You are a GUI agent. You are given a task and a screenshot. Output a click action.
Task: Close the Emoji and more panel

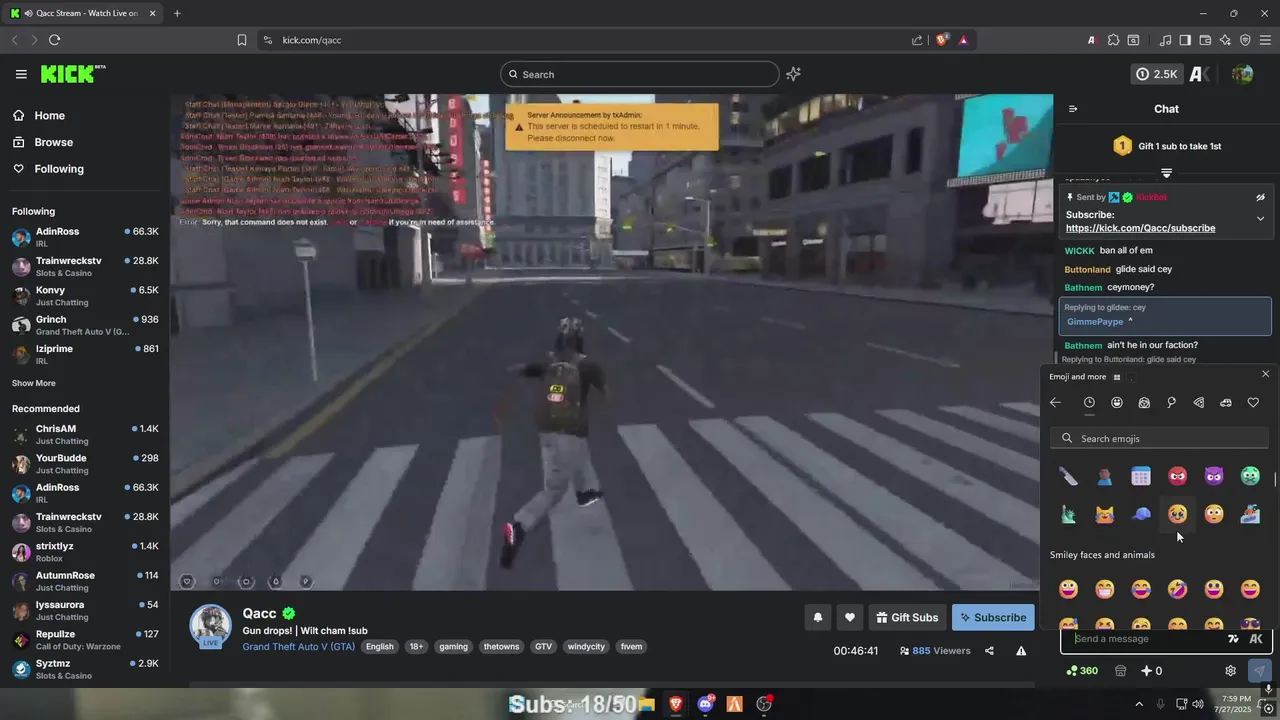pos(1265,374)
